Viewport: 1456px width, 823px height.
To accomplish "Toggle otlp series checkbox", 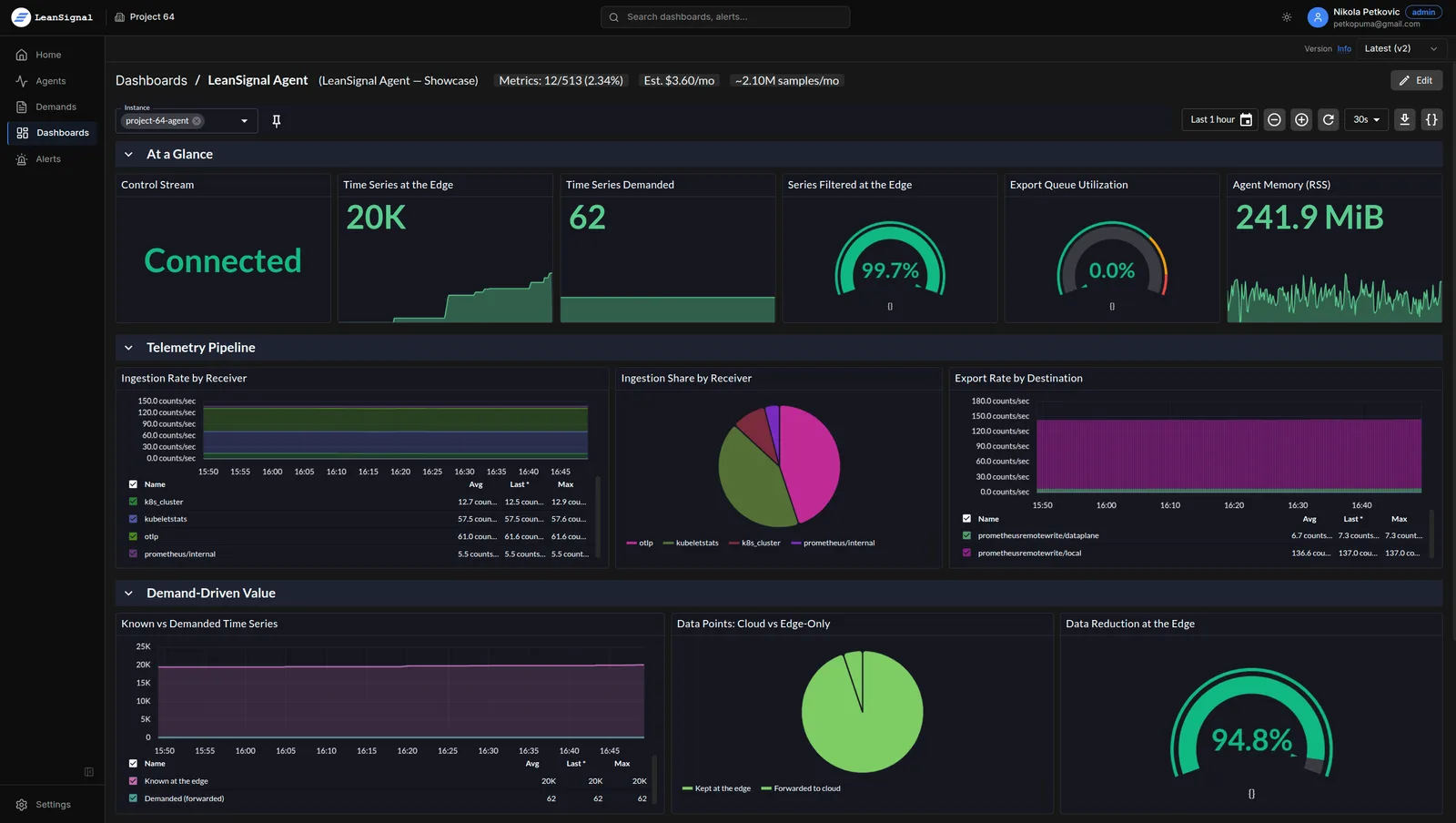I will click(134, 536).
